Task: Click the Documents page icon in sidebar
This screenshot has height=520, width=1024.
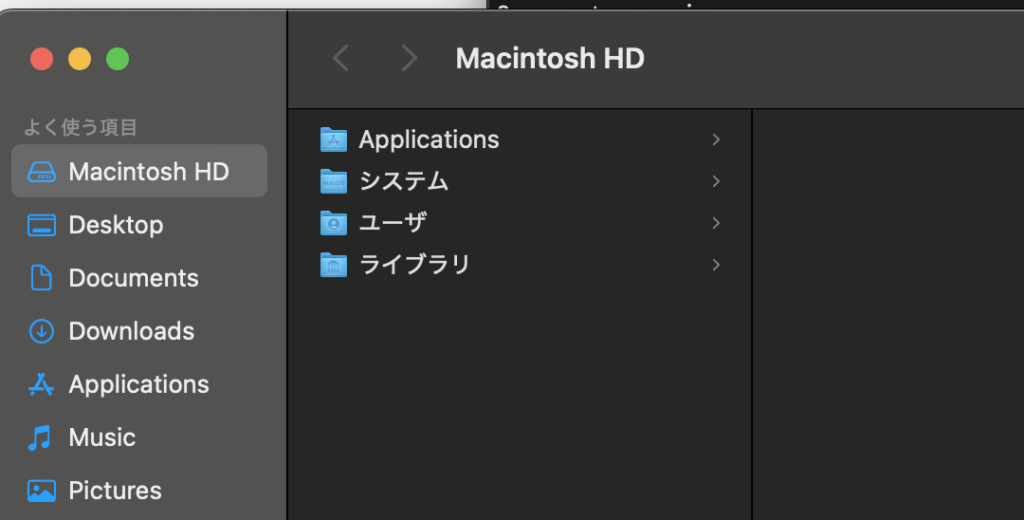Action: (41, 278)
